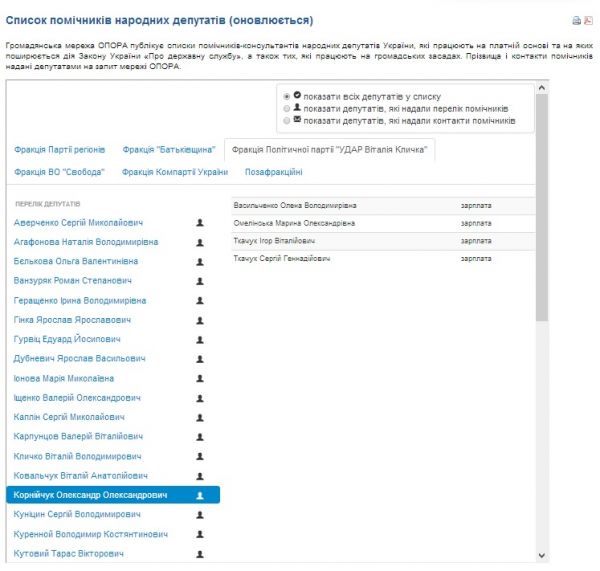The width and height of the screenshot is (600, 571).
Task: Click scrollbar up arrow of the list frame
Action: coord(542,88)
